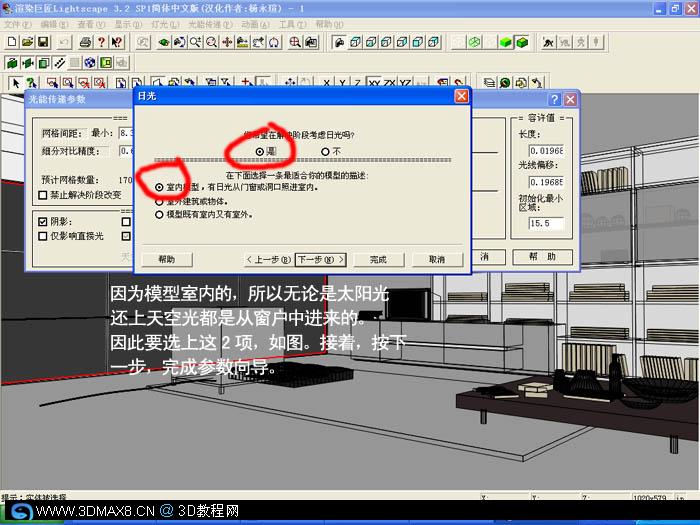700x525 pixels.
Task: Open the 灯光(L) menu
Action: [x=165, y=25]
